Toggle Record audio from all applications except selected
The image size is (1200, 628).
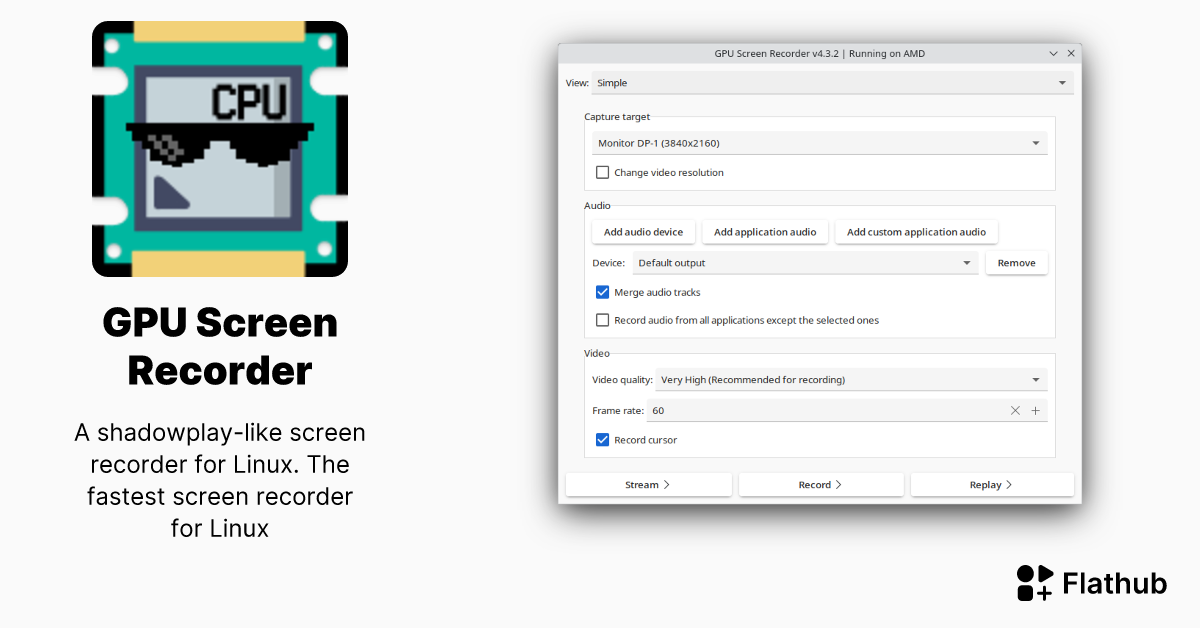tap(602, 320)
